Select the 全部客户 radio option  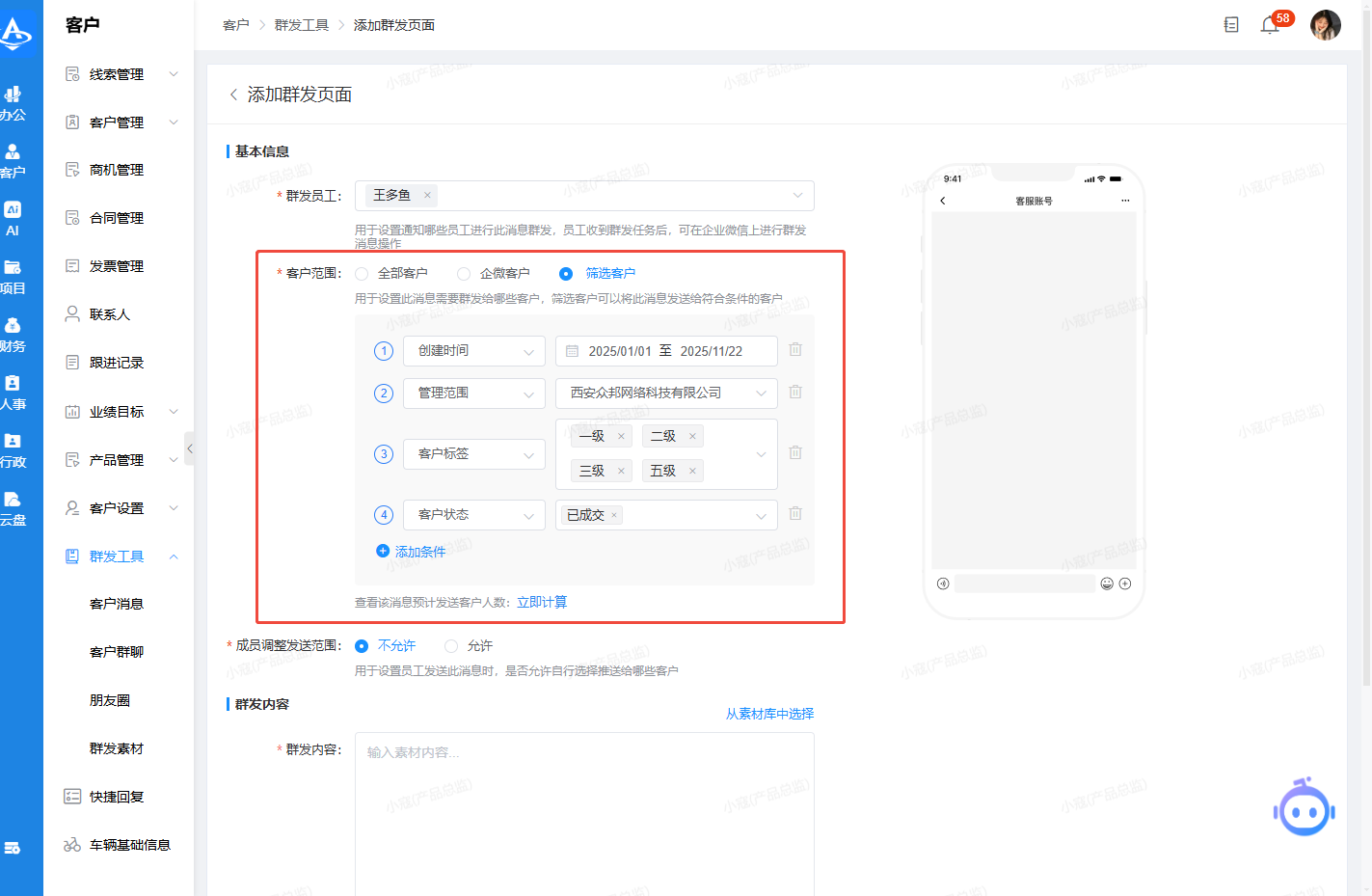[x=362, y=274]
